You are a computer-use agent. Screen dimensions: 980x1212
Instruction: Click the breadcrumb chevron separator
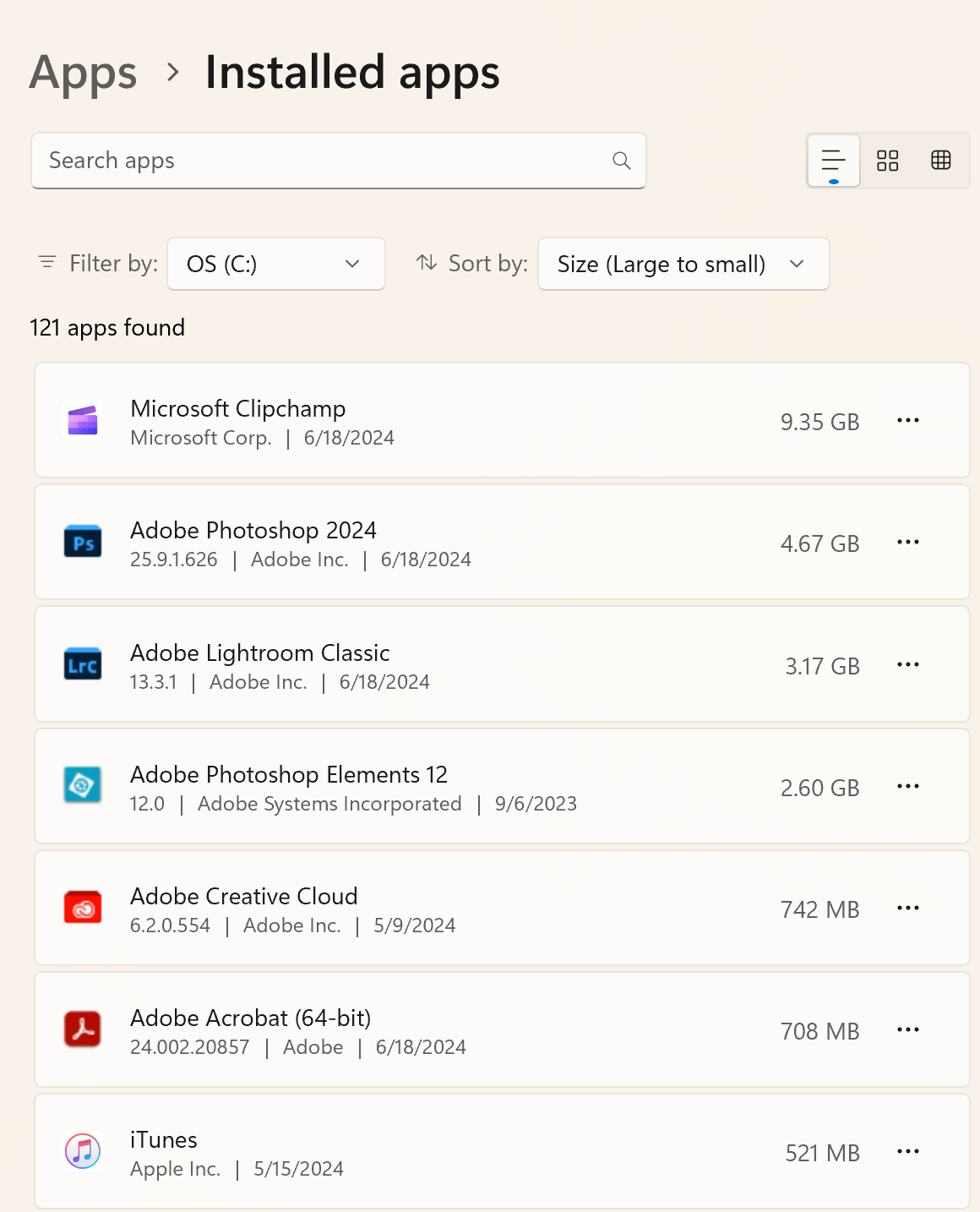tap(172, 73)
